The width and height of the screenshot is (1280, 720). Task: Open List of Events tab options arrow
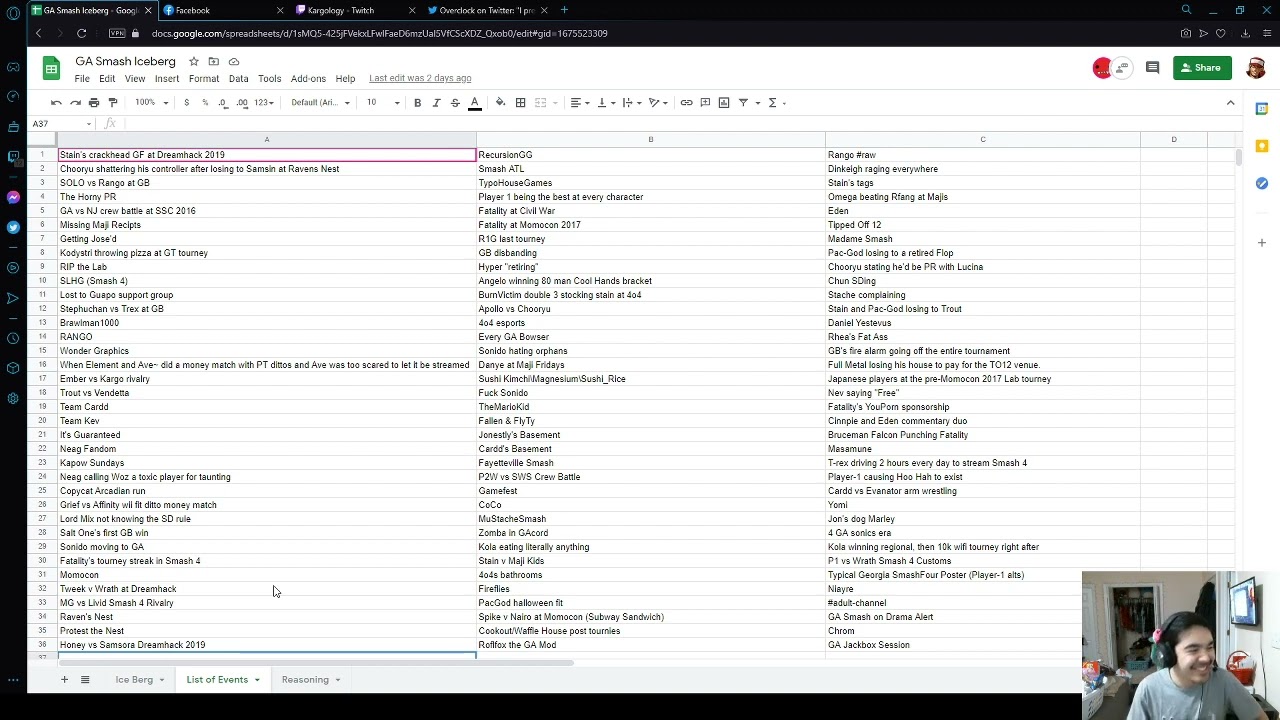pyautogui.click(x=257, y=680)
